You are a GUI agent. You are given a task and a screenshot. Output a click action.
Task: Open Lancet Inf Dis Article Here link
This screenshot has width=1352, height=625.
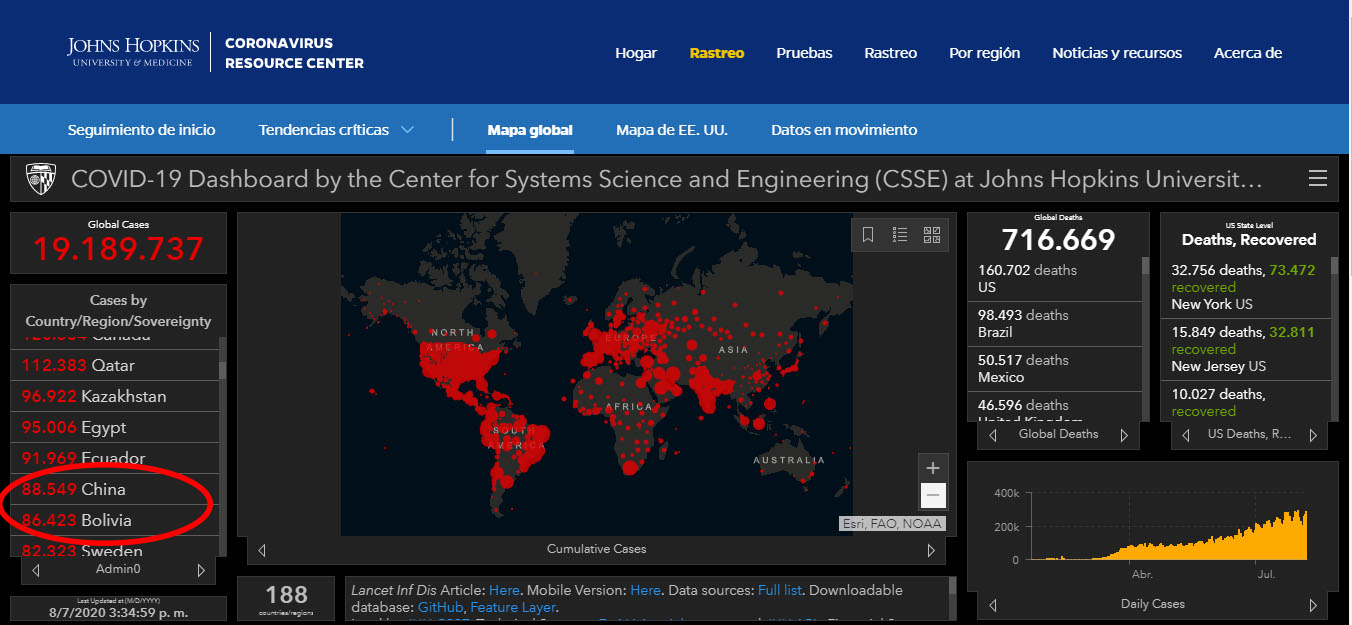(x=504, y=590)
